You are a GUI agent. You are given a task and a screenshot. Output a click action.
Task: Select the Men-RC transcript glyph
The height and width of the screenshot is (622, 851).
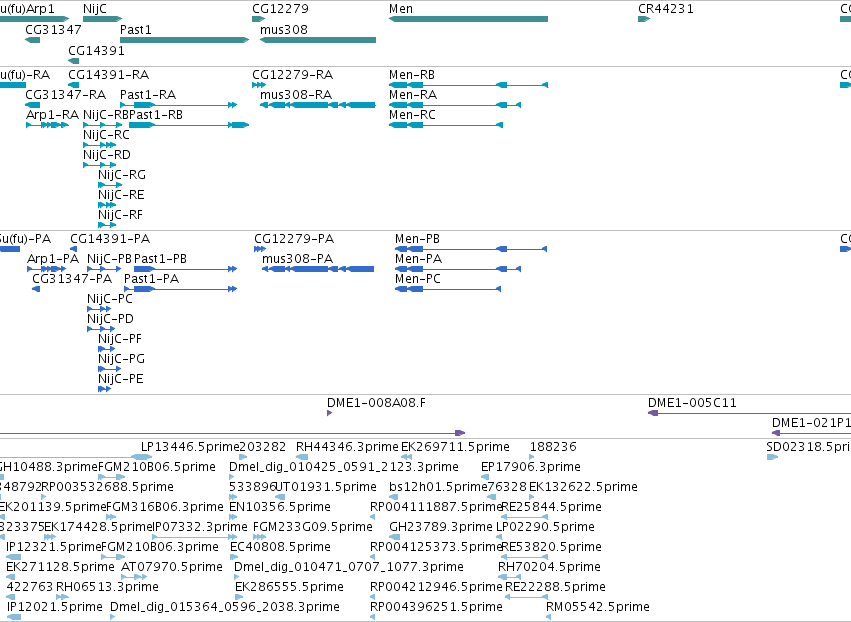(x=446, y=125)
